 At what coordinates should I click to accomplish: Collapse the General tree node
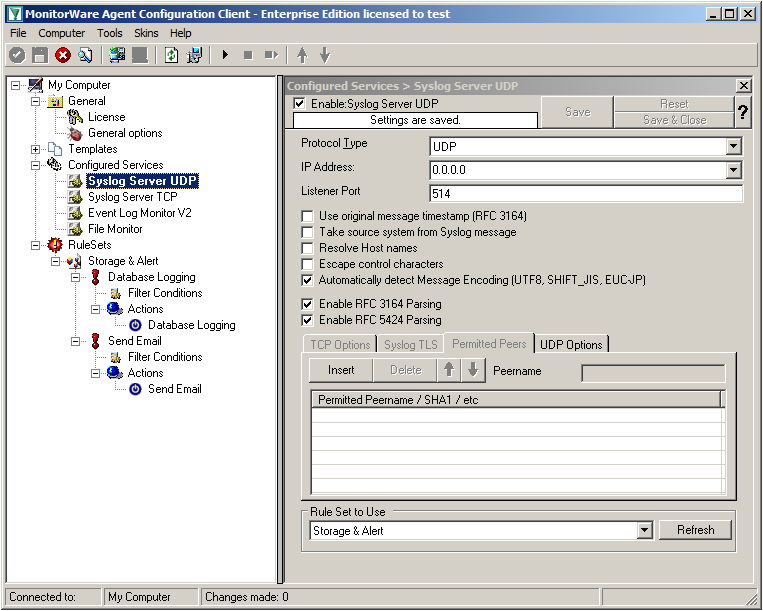pos(36,101)
